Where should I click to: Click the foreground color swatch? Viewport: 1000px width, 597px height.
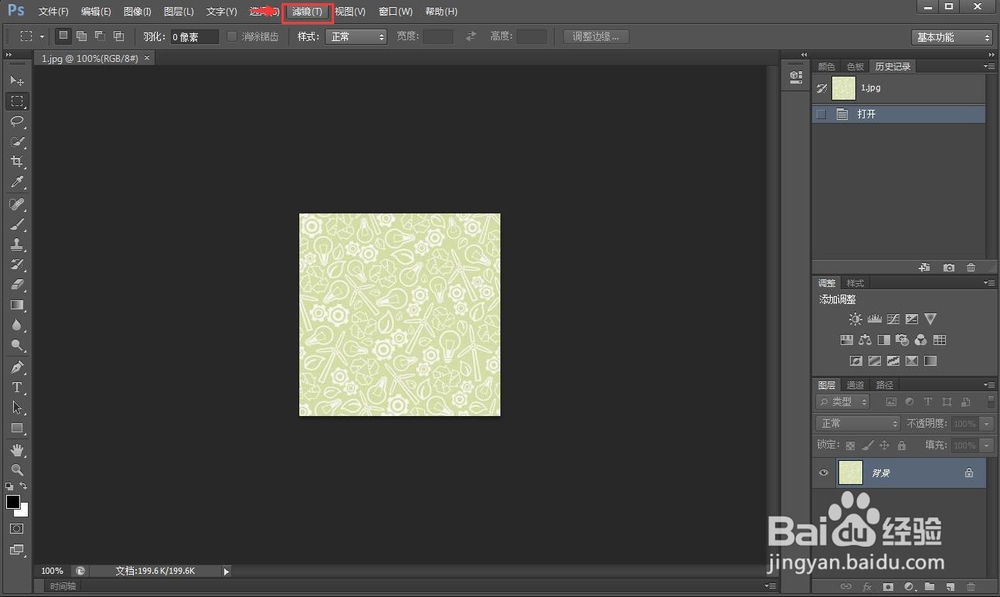[x=12, y=502]
